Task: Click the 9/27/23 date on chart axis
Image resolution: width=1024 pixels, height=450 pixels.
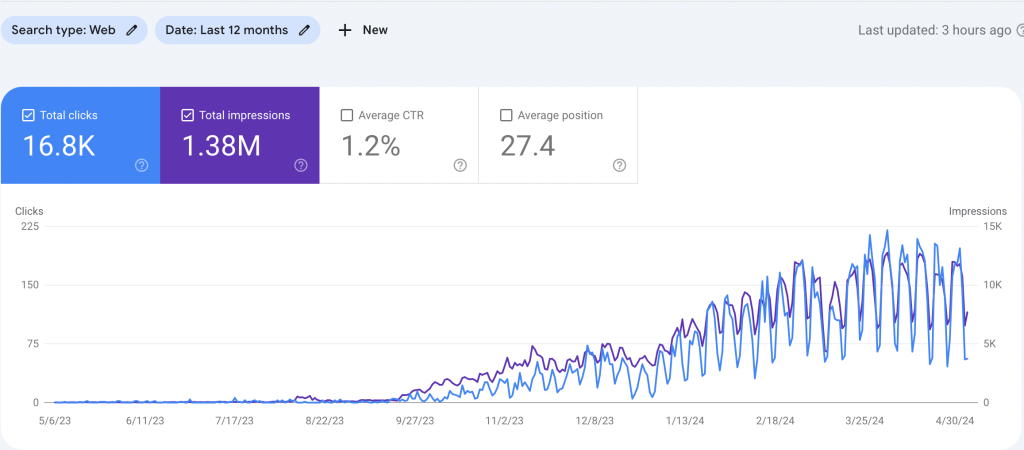Action: tap(413, 422)
